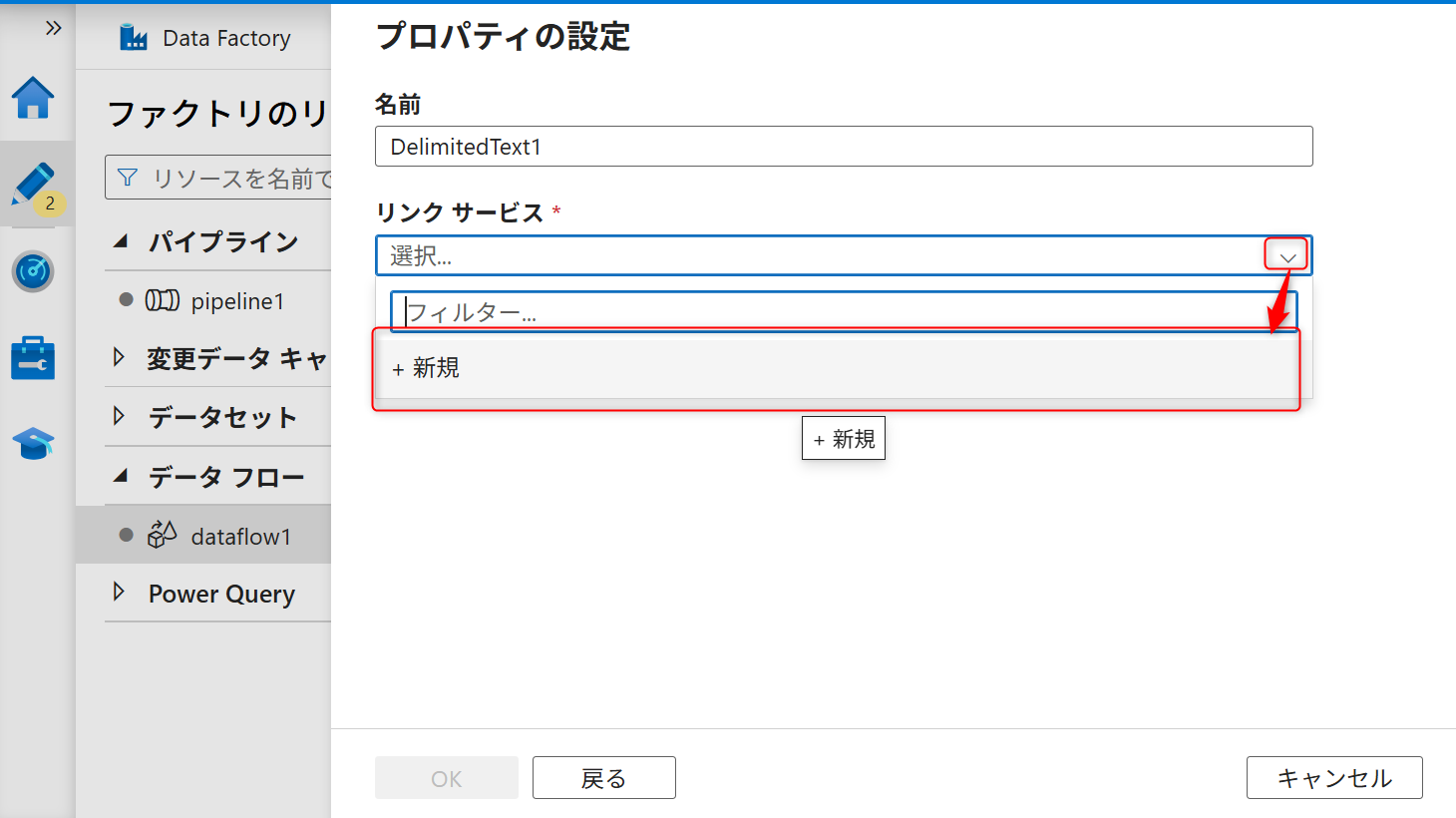1456x818 pixels.
Task: Expand the Power Query section
Action: (120, 593)
